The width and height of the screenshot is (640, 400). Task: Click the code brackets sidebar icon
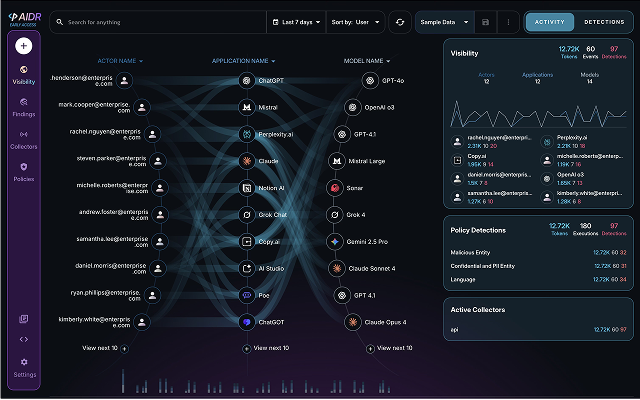click(24, 339)
